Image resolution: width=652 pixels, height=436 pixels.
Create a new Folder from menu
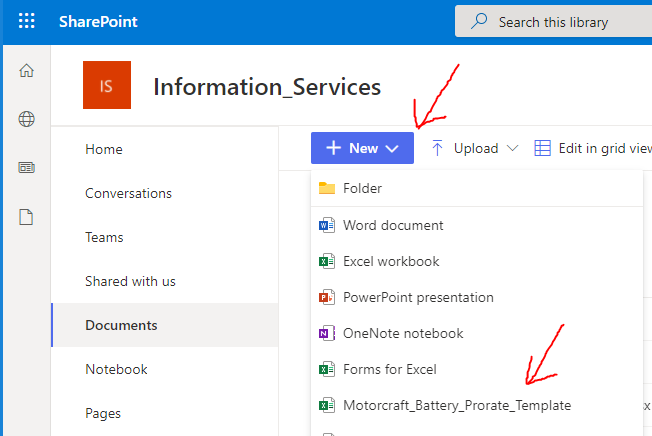coord(477,188)
